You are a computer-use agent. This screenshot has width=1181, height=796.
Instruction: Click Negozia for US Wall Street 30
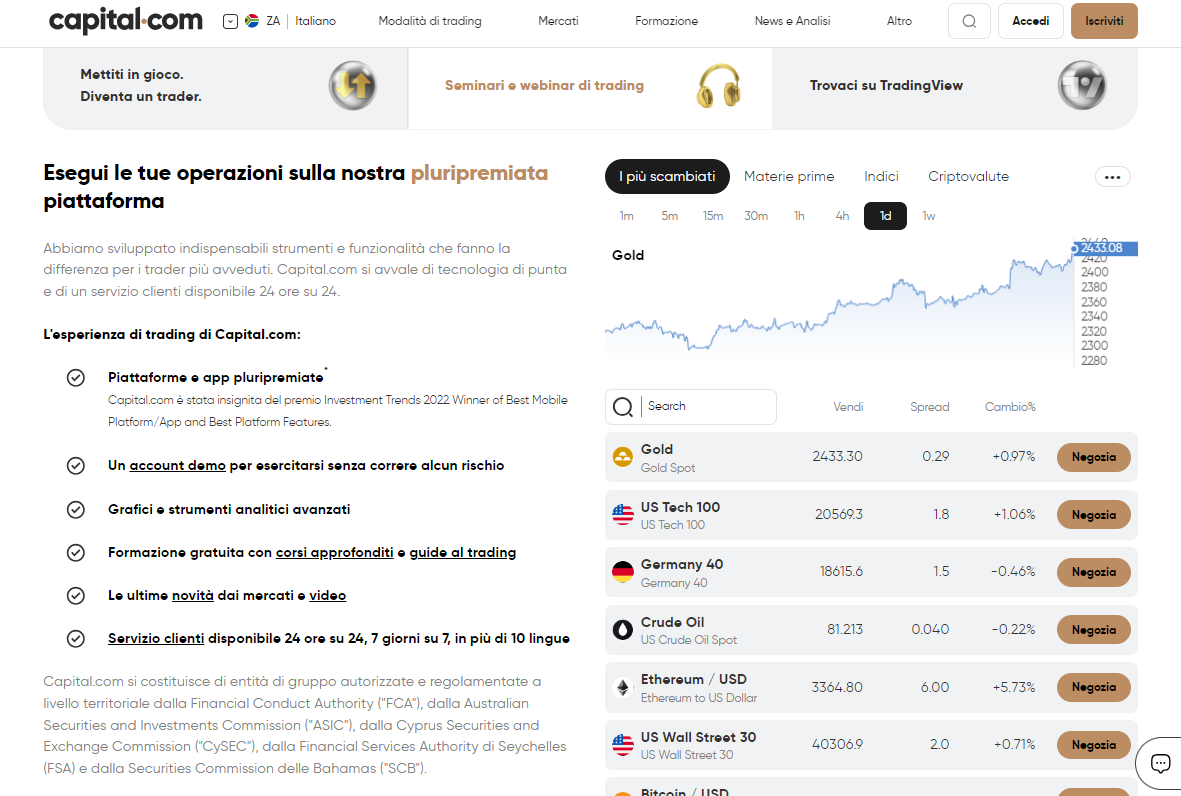(1094, 745)
